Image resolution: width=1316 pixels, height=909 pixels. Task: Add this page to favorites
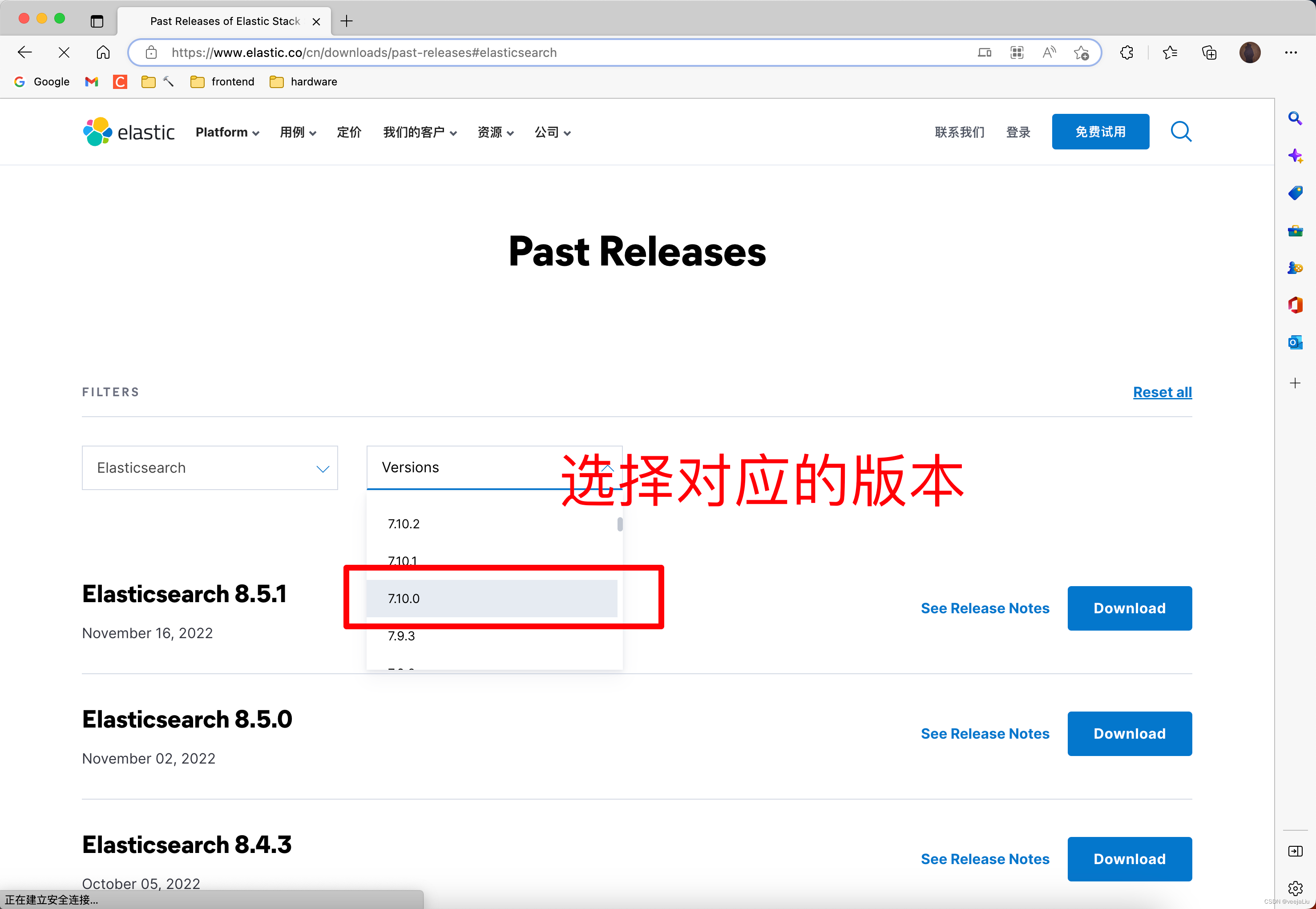(x=1081, y=53)
